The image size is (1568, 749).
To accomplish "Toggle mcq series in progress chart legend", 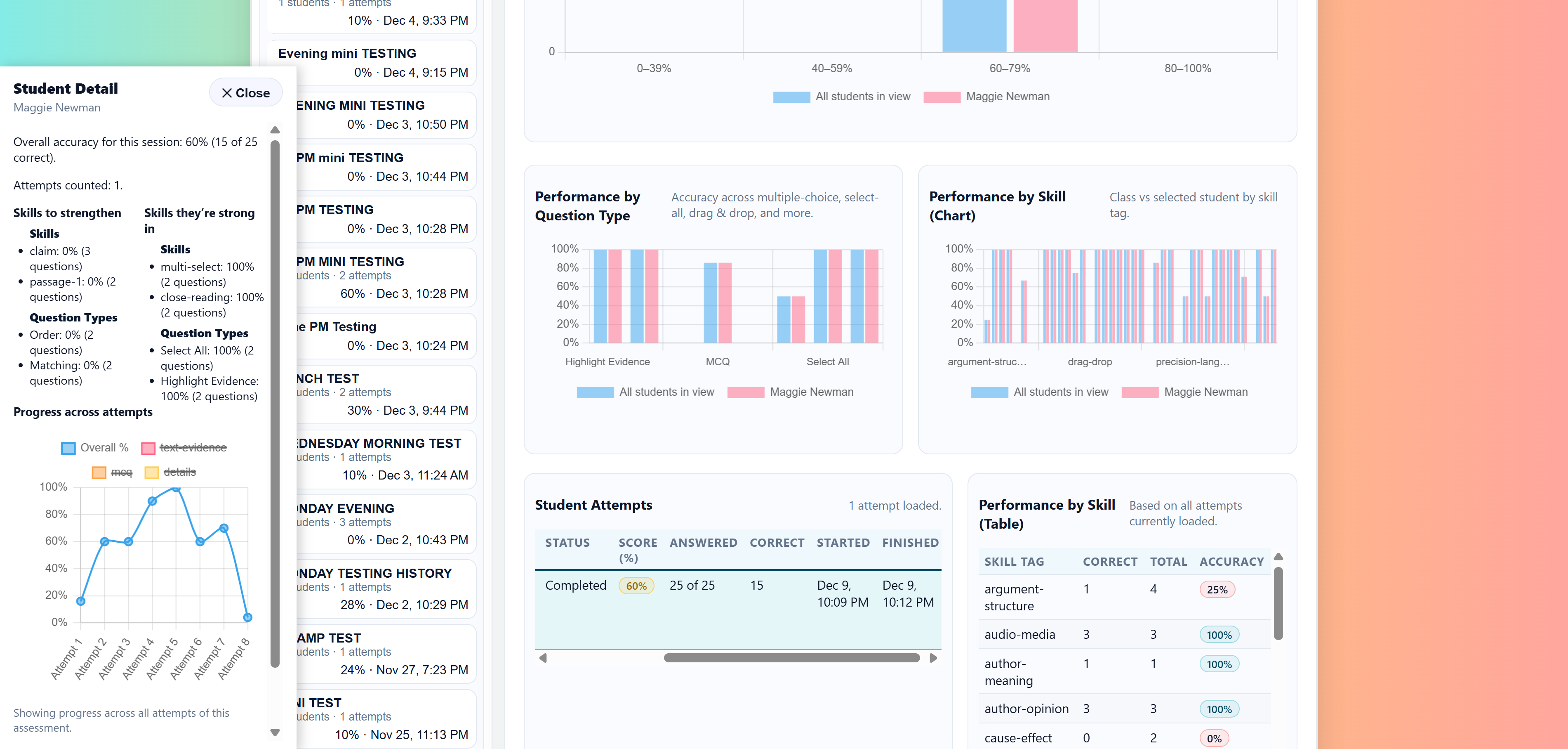I will click(x=112, y=472).
